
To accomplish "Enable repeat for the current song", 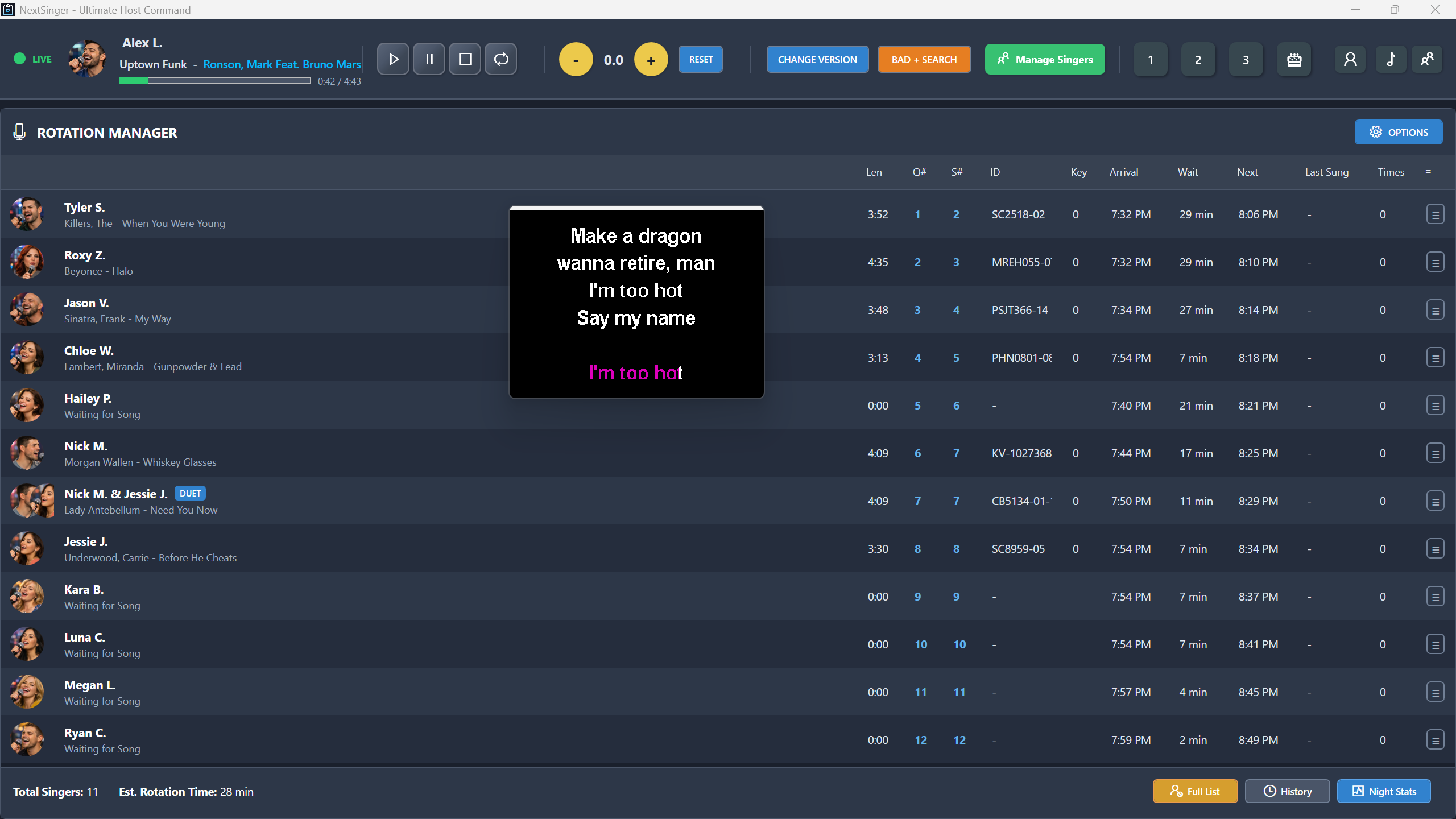I will 500,59.
